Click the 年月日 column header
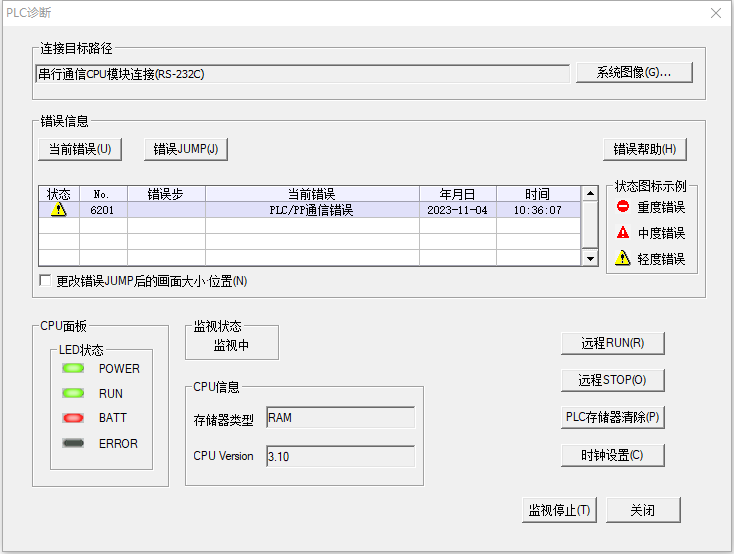734x554 pixels. [x=457, y=194]
